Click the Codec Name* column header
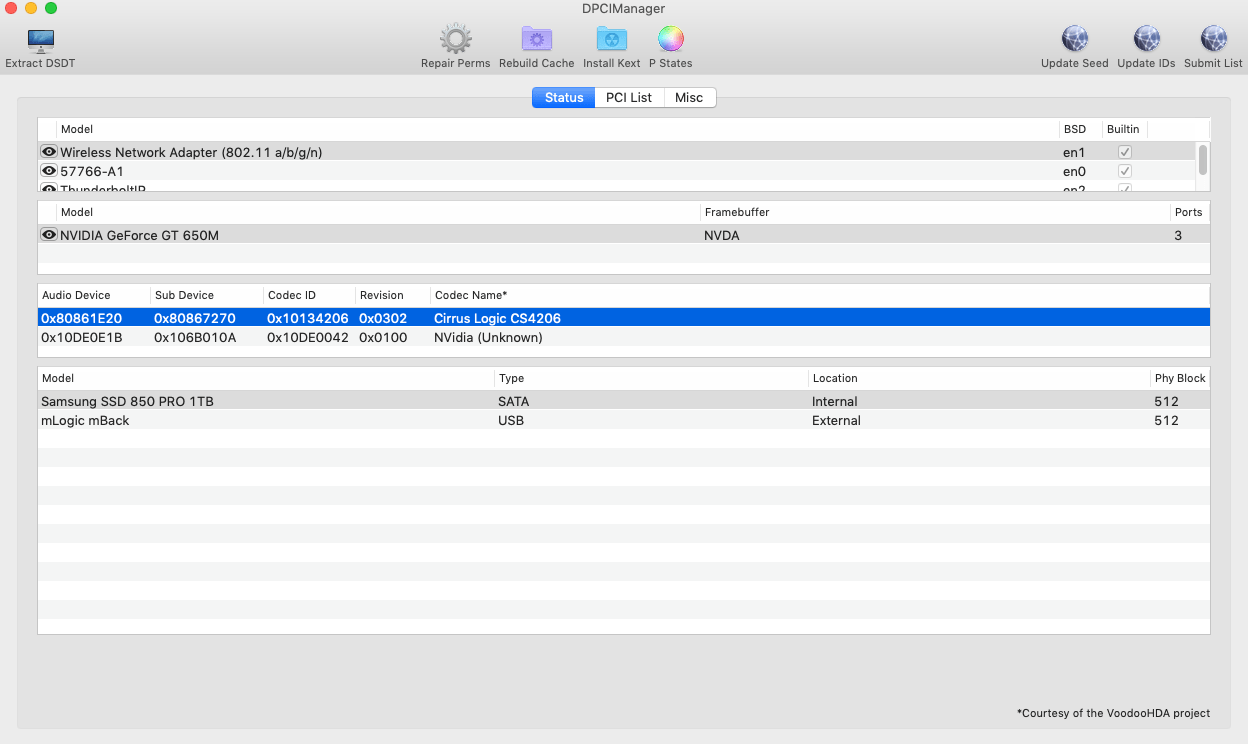Image resolution: width=1248 pixels, height=744 pixels. coord(820,295)
